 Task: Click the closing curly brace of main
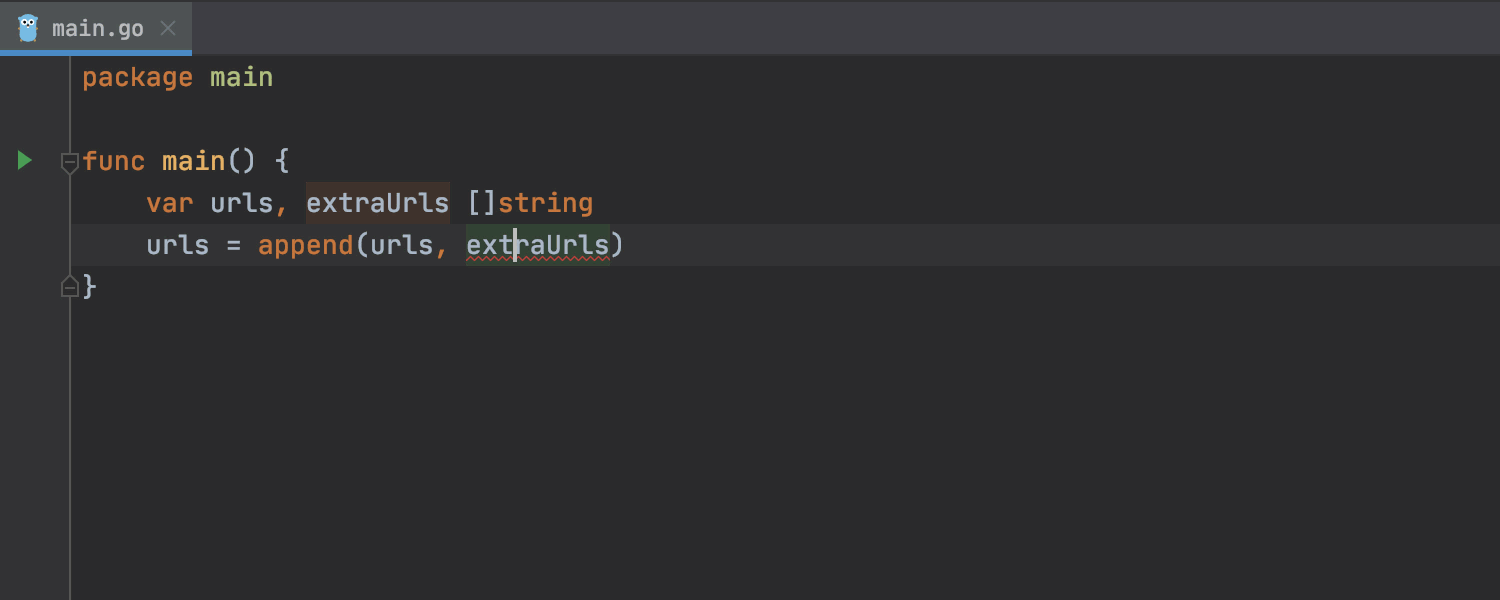(x=90, y=287)
